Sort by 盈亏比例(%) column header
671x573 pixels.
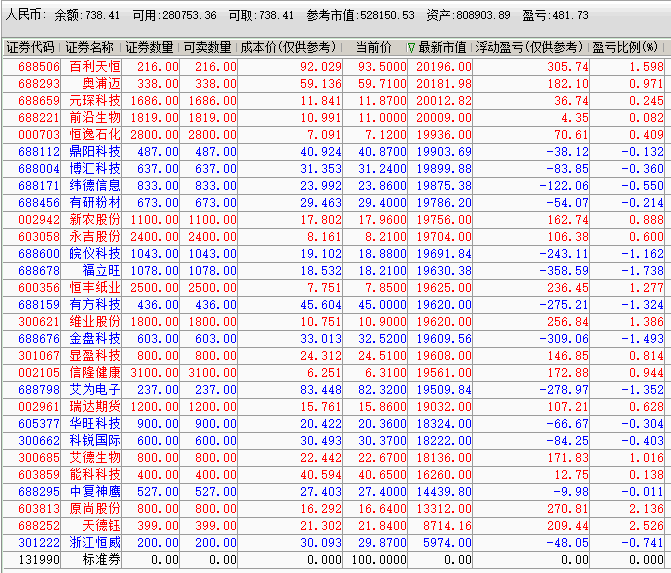(625, 47)
